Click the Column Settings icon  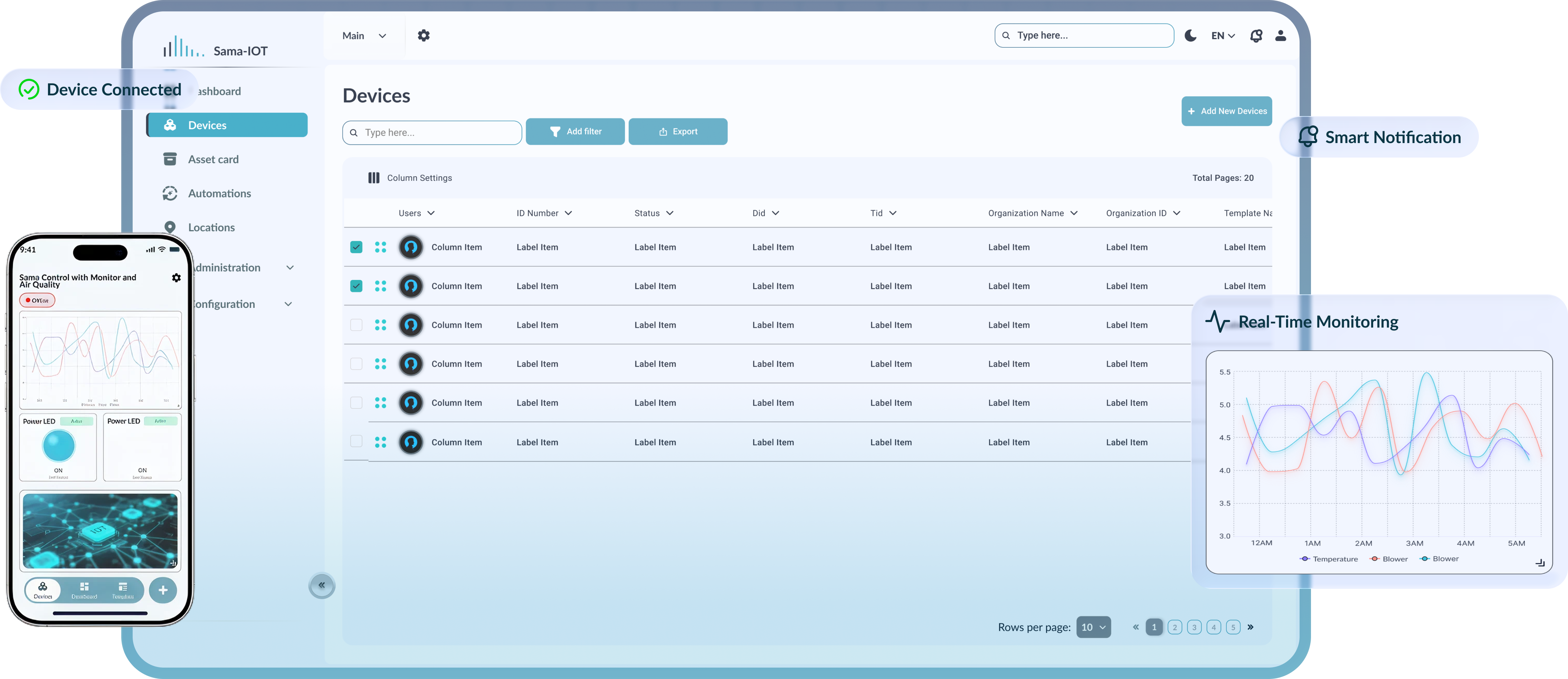coord(374,178)
